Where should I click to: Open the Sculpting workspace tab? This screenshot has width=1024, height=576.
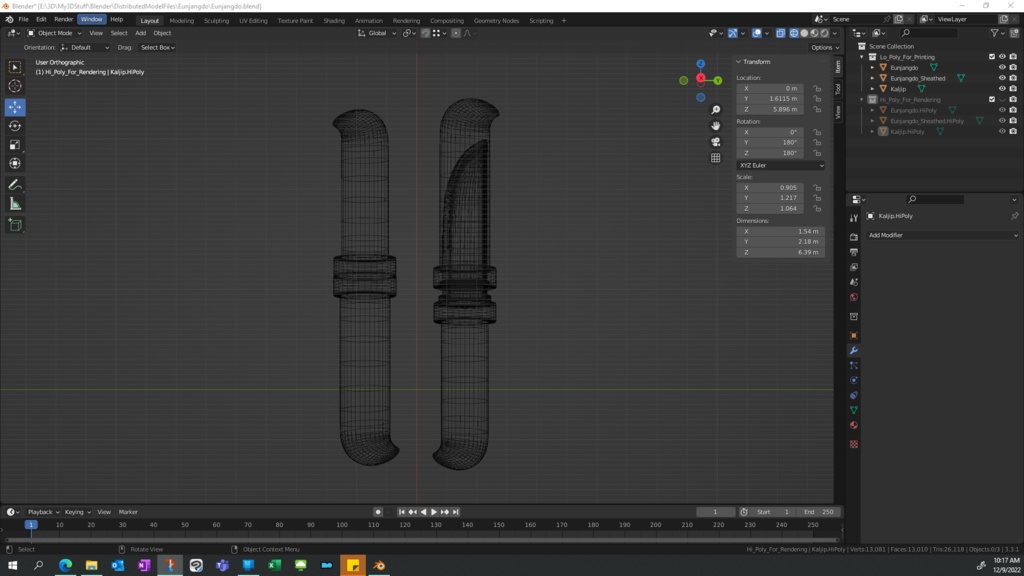pos(216,20)
